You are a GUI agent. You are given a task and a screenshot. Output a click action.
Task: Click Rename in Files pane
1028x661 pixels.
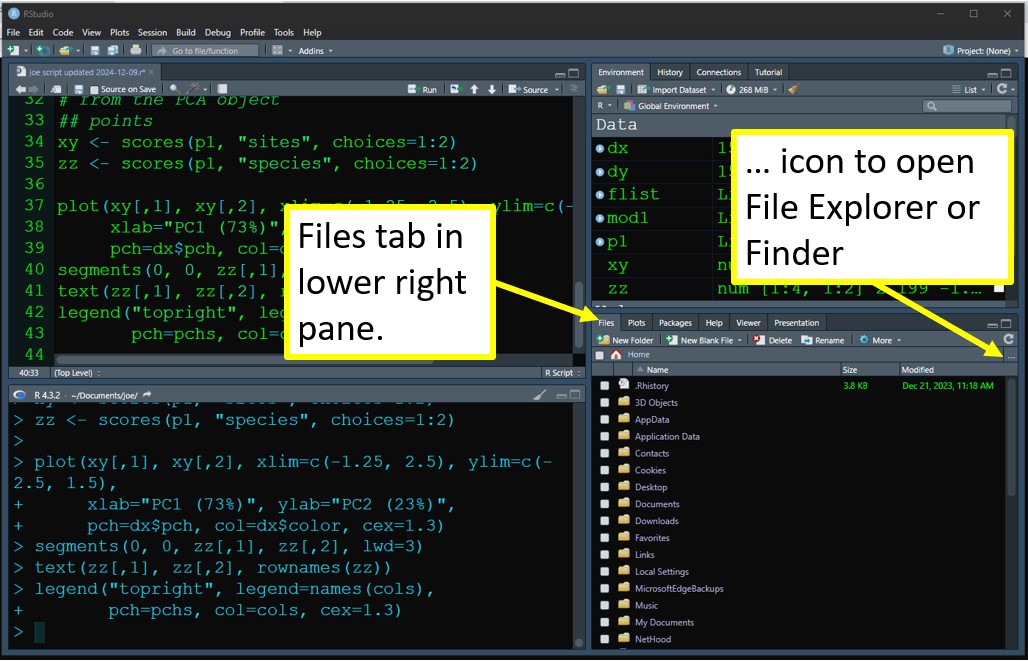(x=822, y=340)
